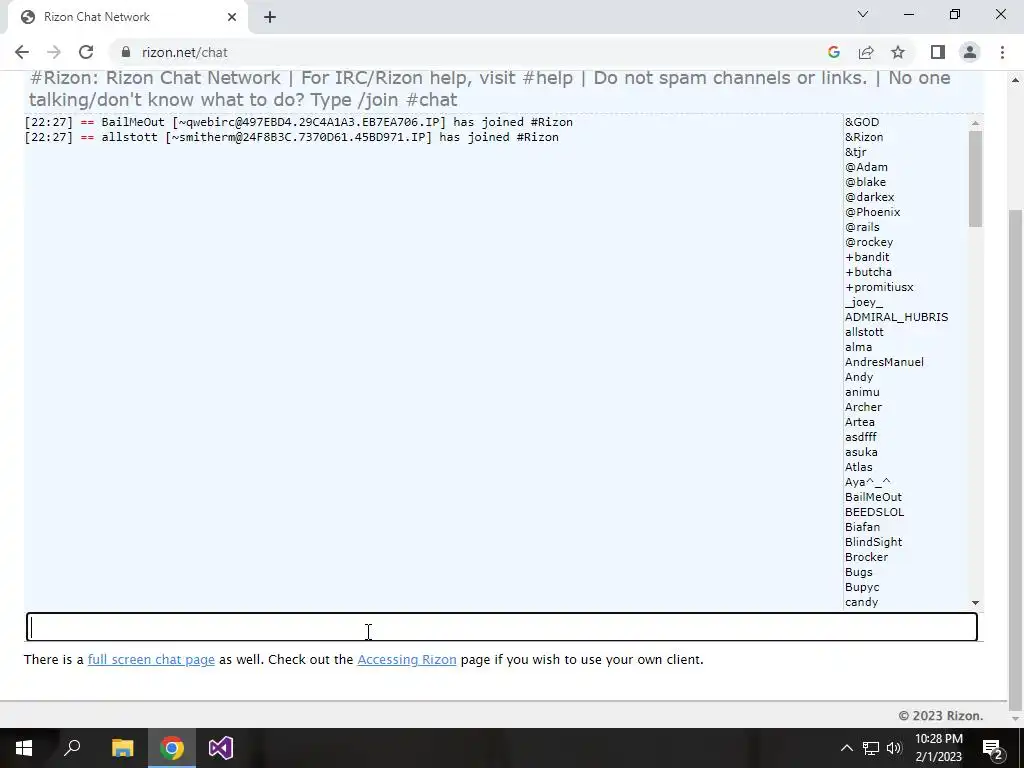Viewport: 1024px width, 768px height.
Task: Select voiced user +bandit
Action: (x=867, y=257)
